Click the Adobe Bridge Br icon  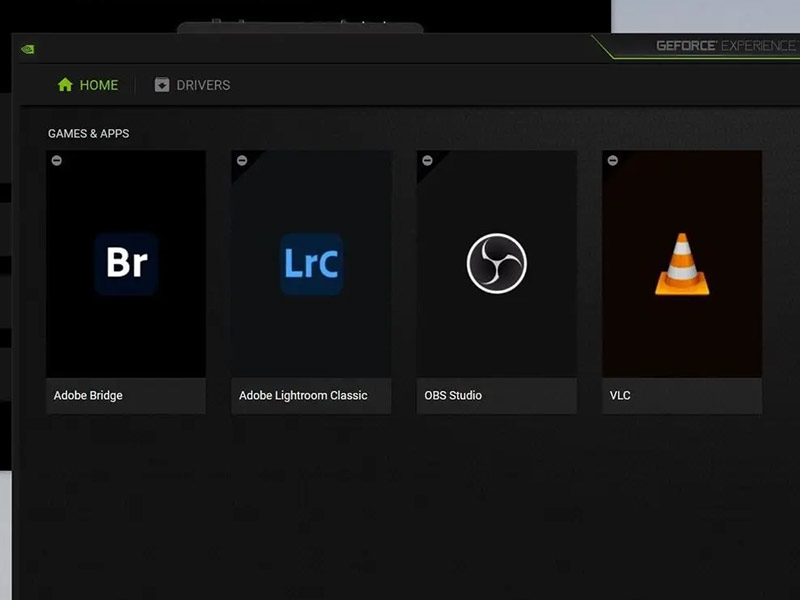click(126, 263)
